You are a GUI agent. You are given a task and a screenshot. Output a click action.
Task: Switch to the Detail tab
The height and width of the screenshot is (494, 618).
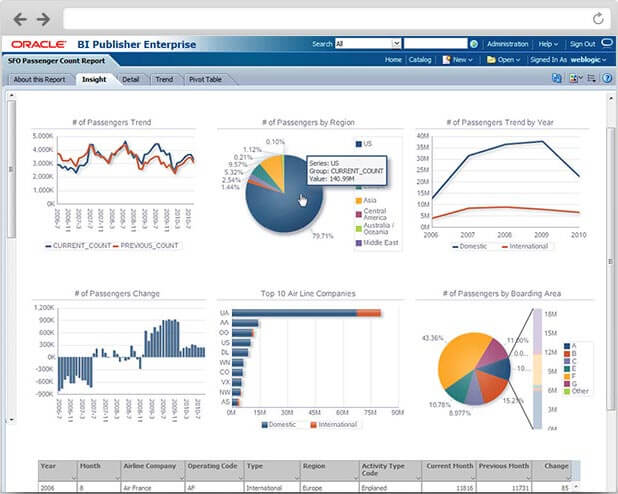tap(130, 79)
